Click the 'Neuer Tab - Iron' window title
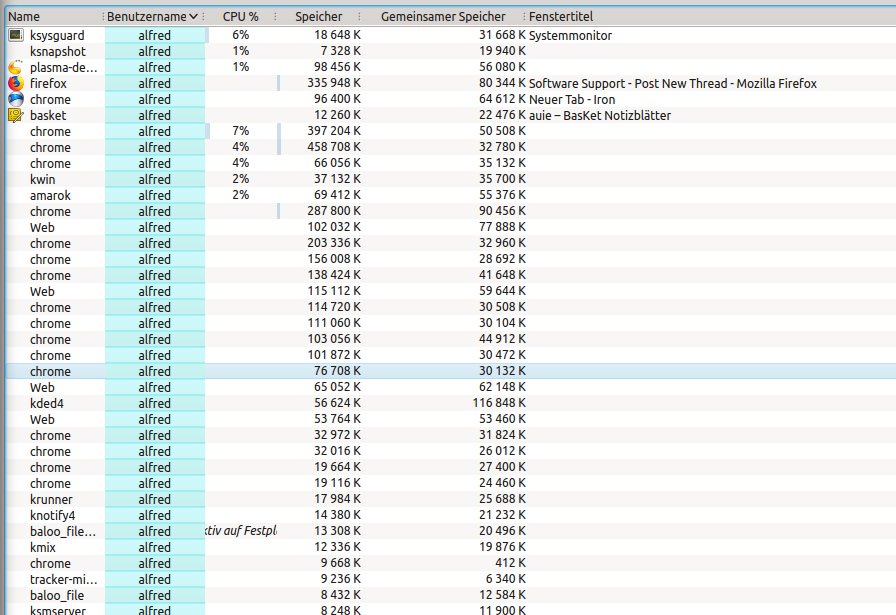Screen dimensions: 896x615 571,99
